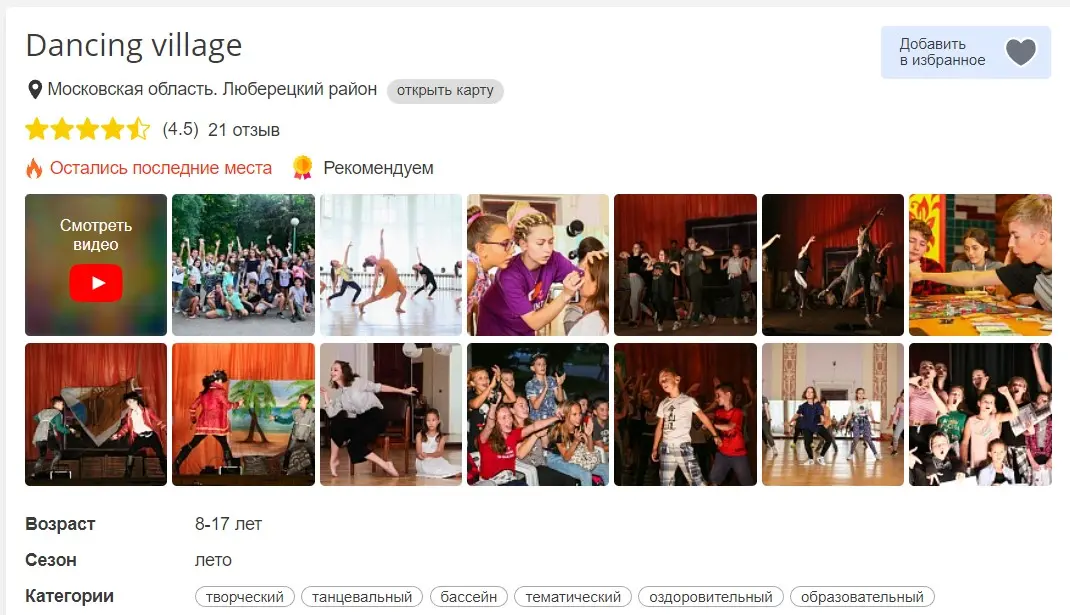Viewport: 1070px width, 615px height.
Task: Click the flame icon near last places
Action: point(34,168)
